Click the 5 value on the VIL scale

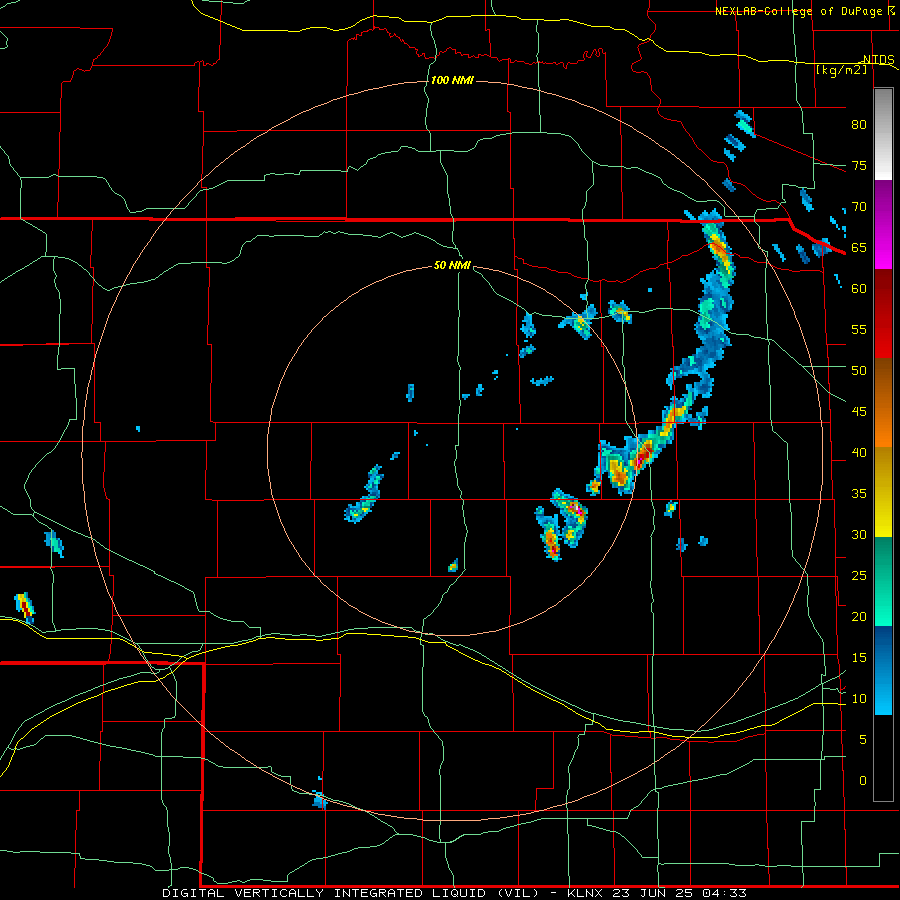point(863,740)
